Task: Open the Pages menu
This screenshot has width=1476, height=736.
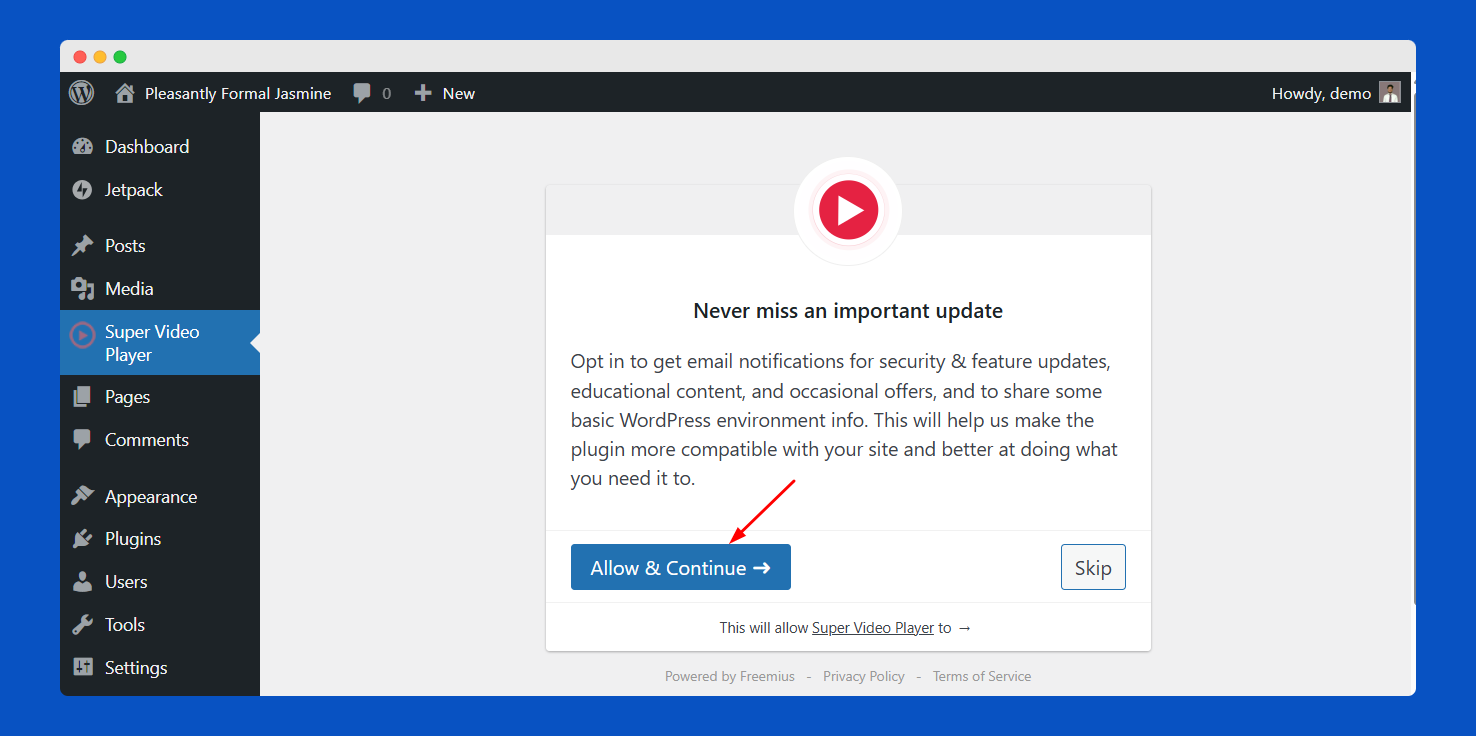Action: point(127,397)
